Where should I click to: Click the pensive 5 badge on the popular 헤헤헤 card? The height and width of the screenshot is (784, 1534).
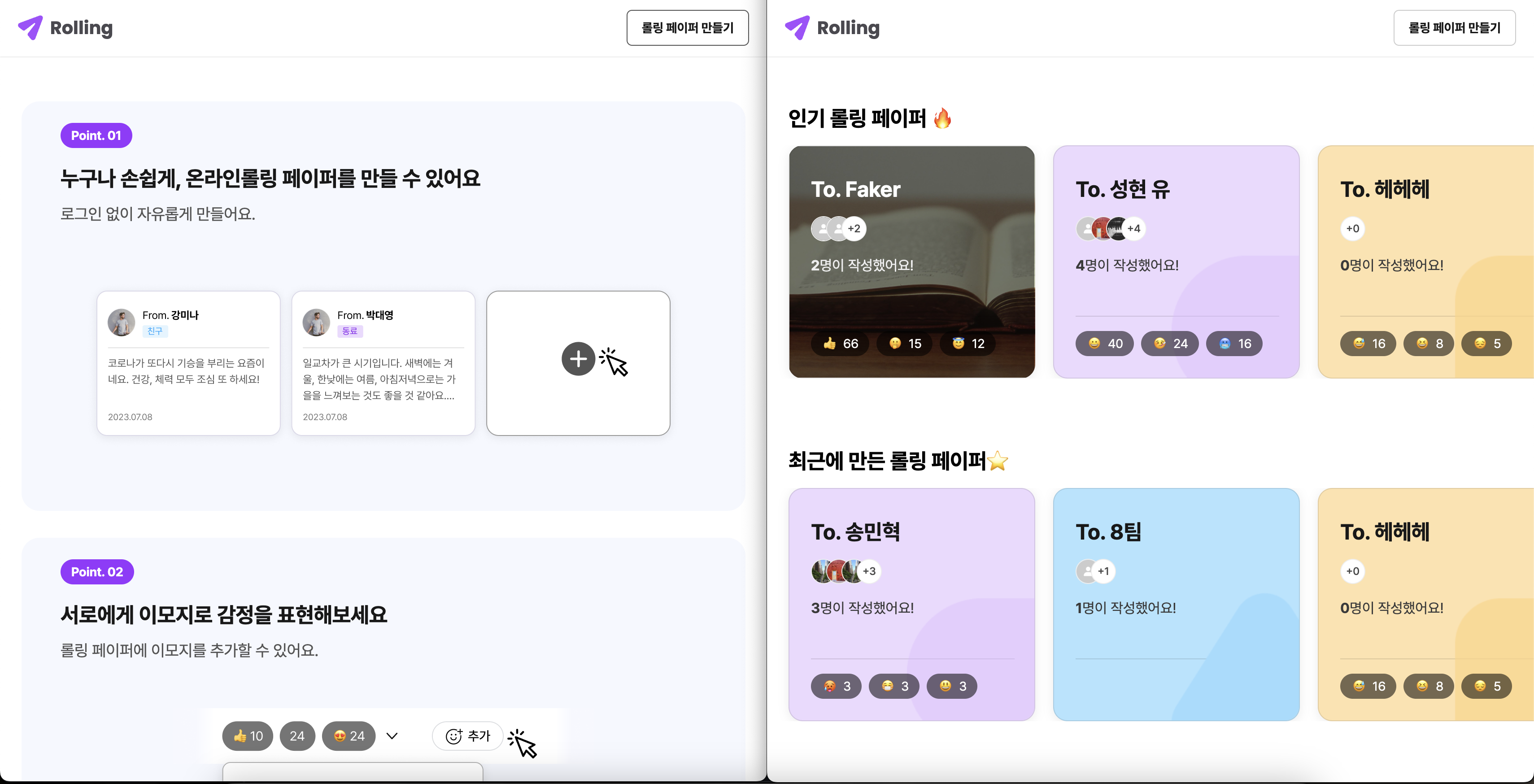click(x=1487, y=344)
